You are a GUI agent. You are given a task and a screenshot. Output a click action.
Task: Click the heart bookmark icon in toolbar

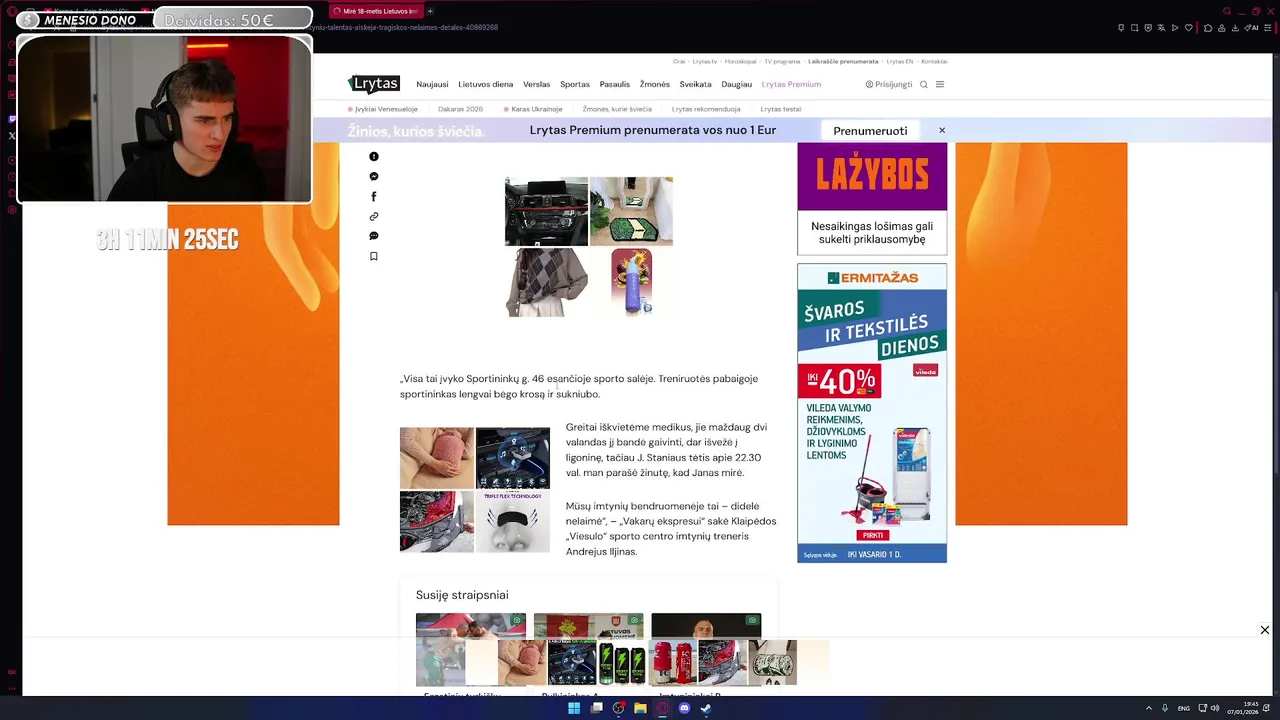tap(1189, 28)
